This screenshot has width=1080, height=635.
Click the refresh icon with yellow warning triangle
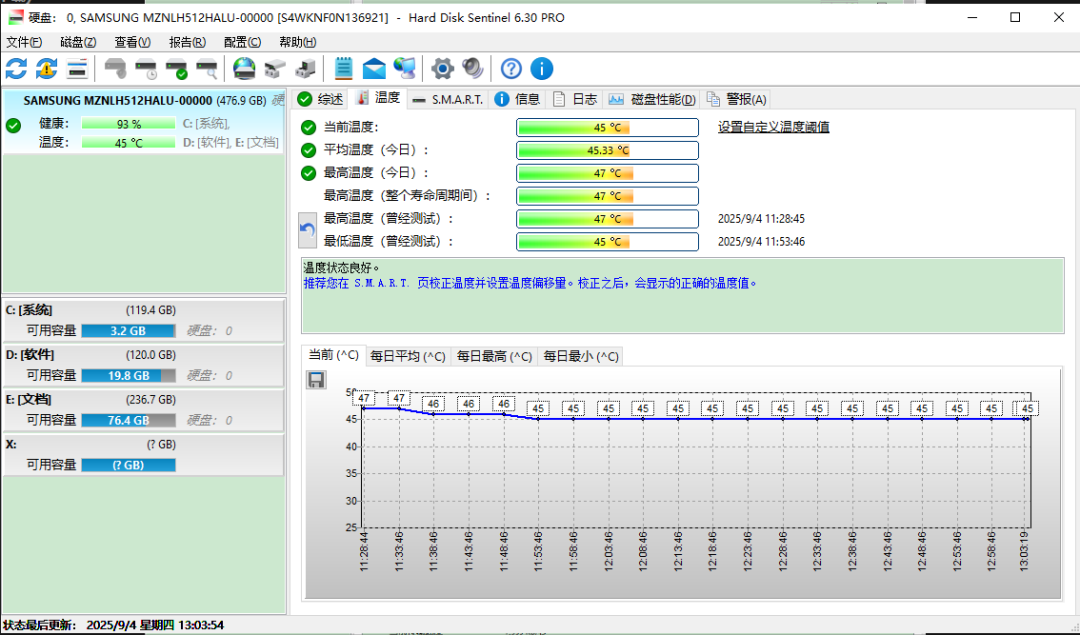47,69
